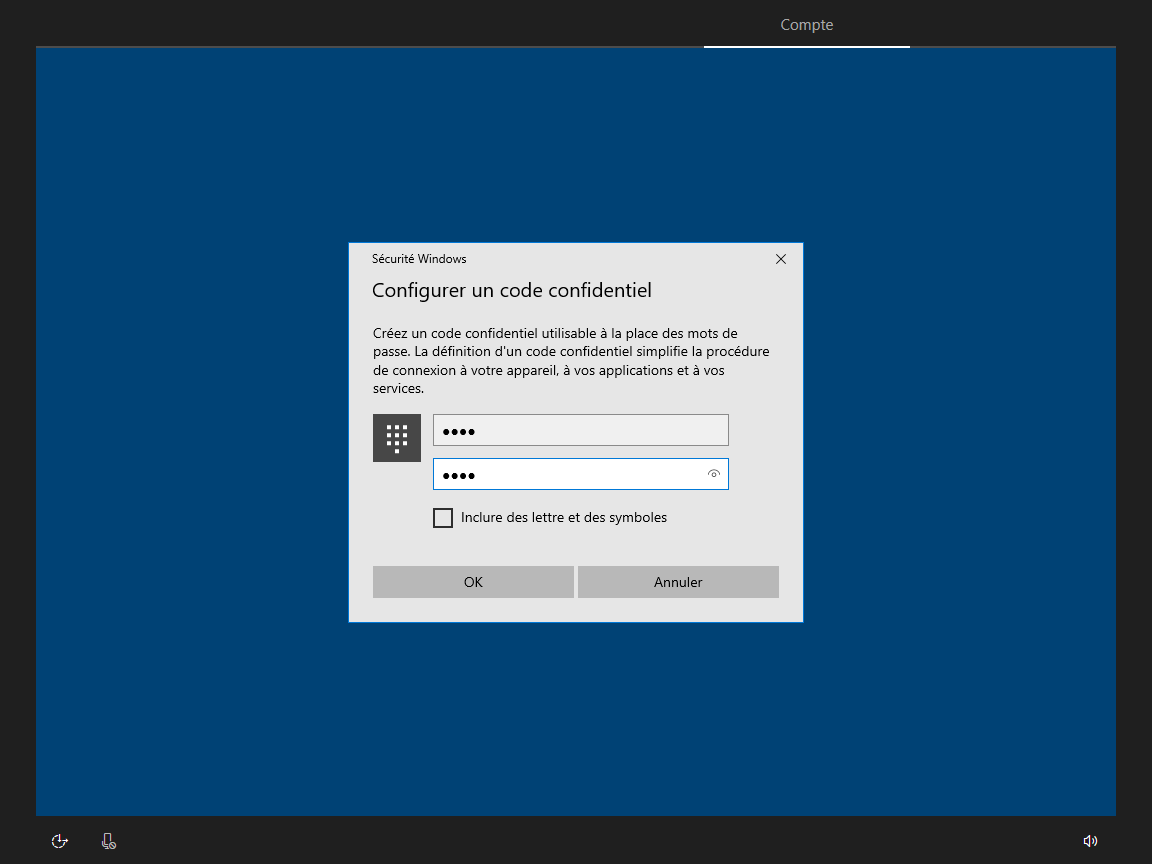This screenshot has height=864, width=1152.
Task: Focus the first PIN entry field
Action: click(580, 430)
